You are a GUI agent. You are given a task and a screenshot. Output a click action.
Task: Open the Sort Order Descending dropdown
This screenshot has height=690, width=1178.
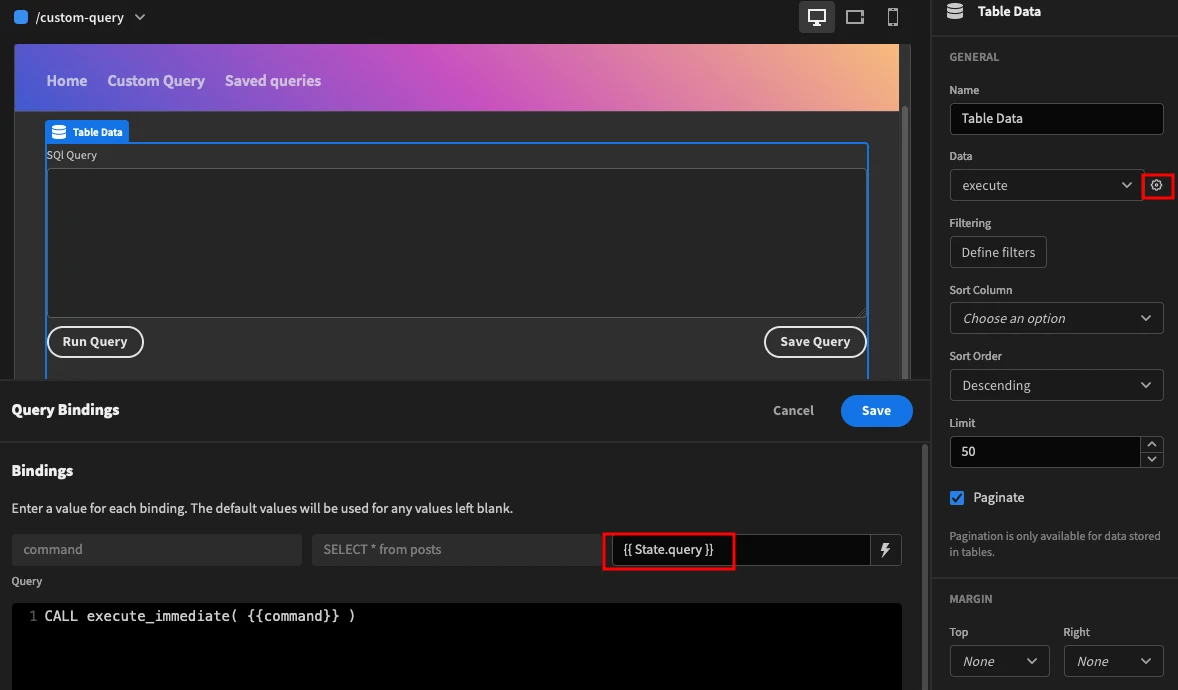(x=1056, y=385)
